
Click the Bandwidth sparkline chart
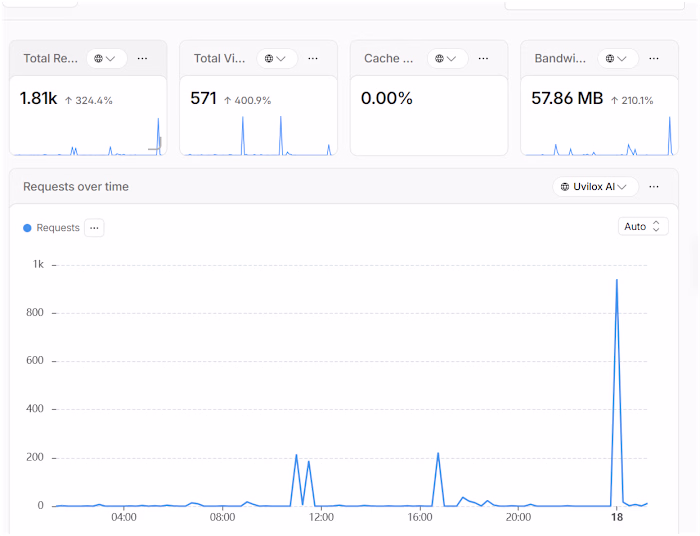coord(600,136)
